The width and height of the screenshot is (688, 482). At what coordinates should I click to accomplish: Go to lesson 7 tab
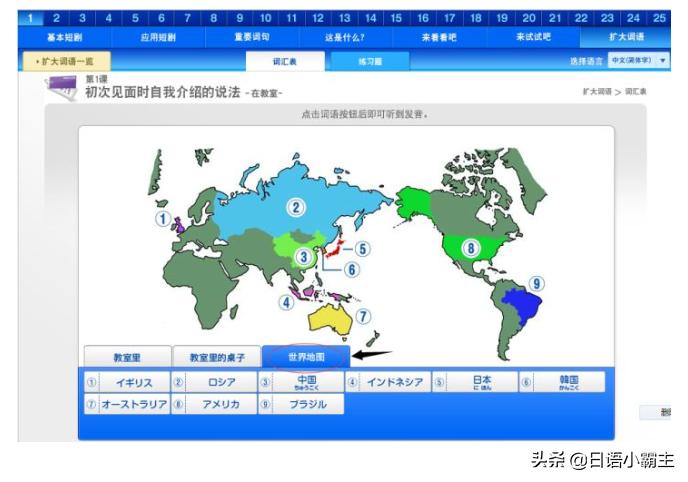(187, 18)
